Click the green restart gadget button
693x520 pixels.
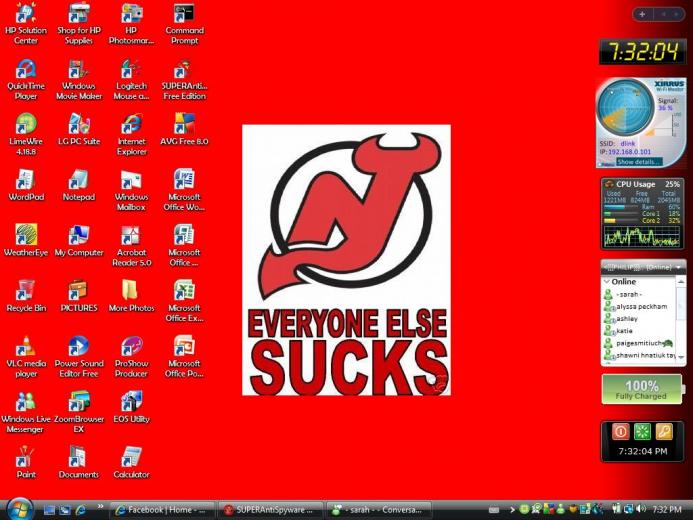(x=642, y=431)
